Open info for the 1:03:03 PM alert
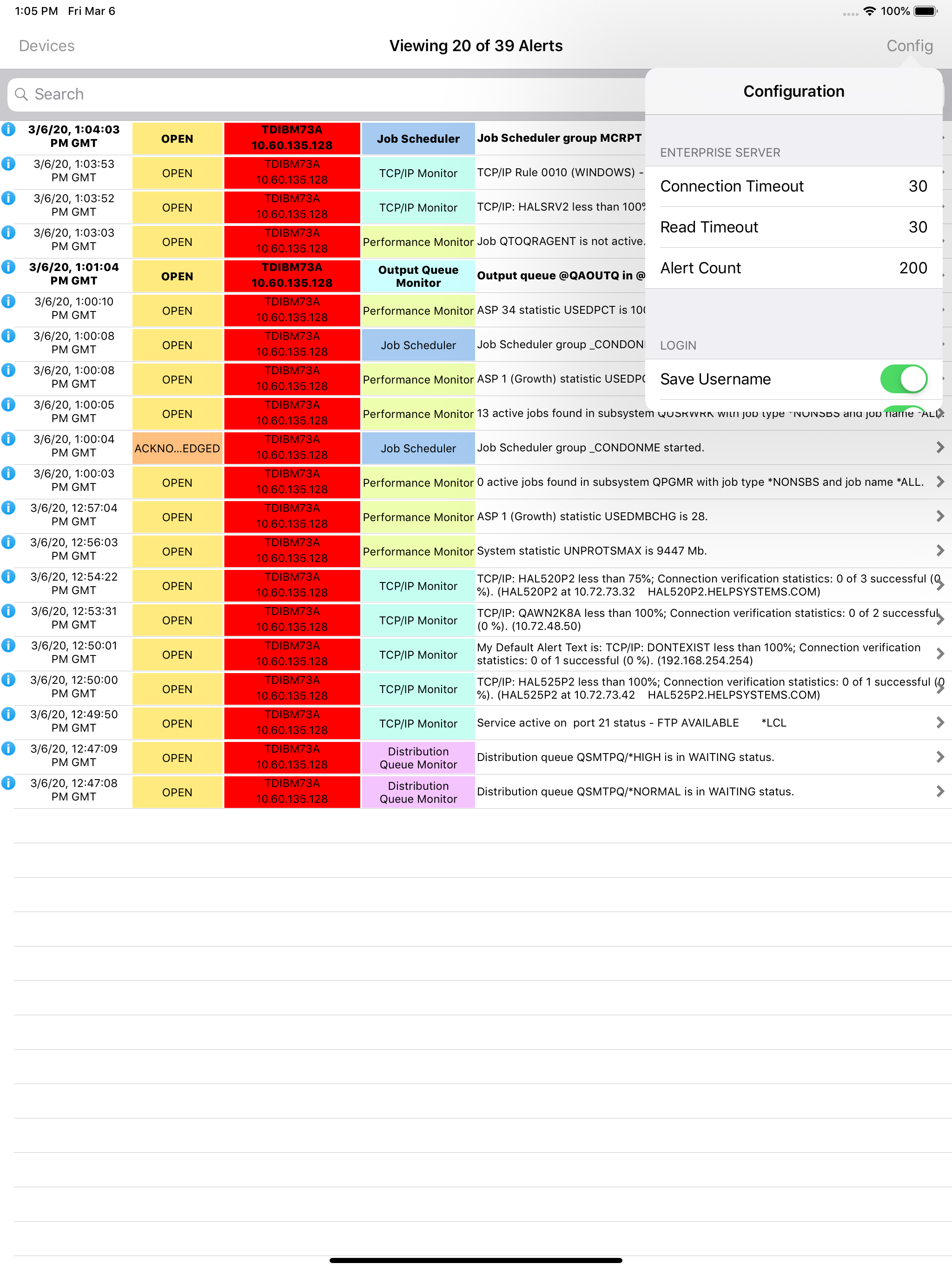This screenshot has height=1270, width=952. pyautogui.click(x=8, y=232)
